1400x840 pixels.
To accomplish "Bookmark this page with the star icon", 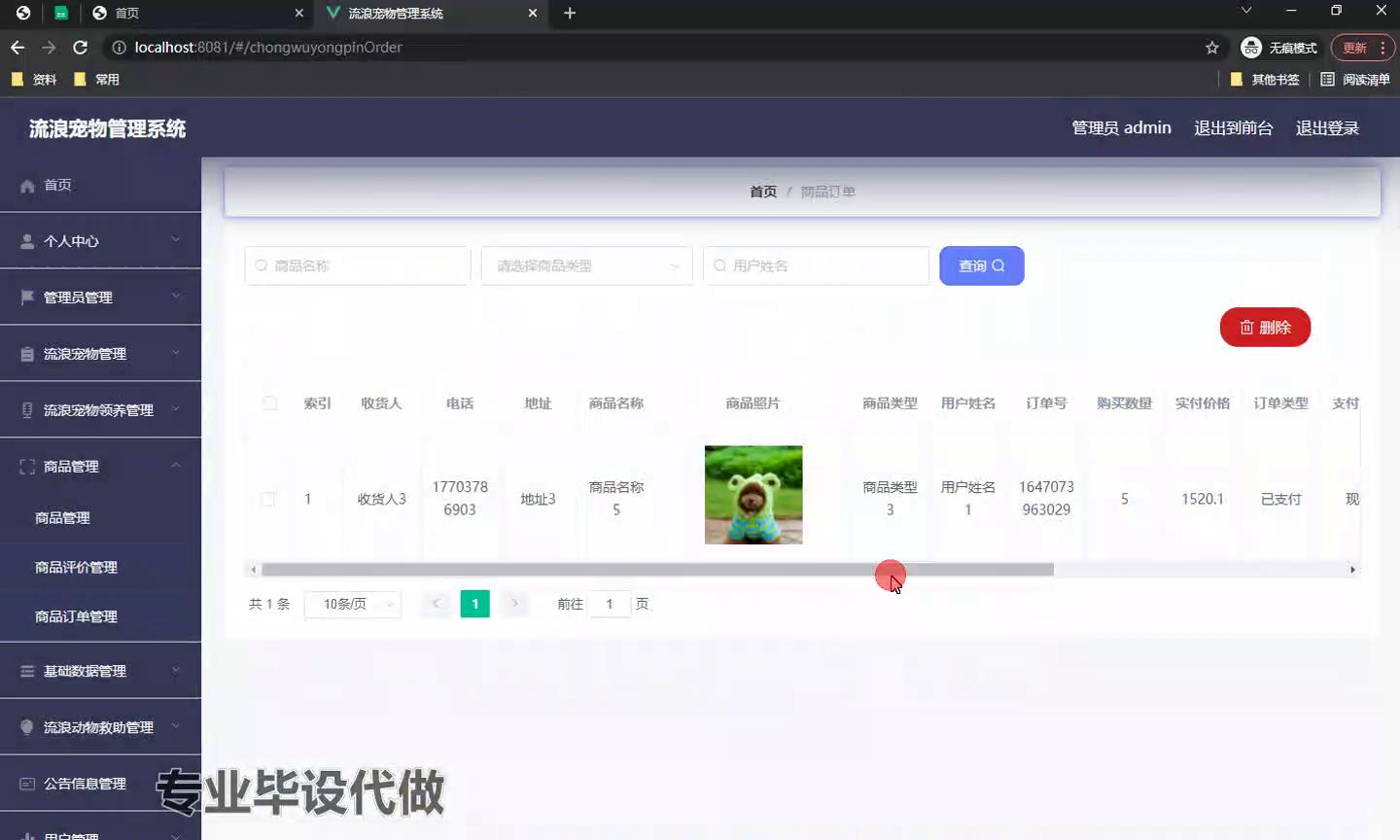I will [1211, 48].
